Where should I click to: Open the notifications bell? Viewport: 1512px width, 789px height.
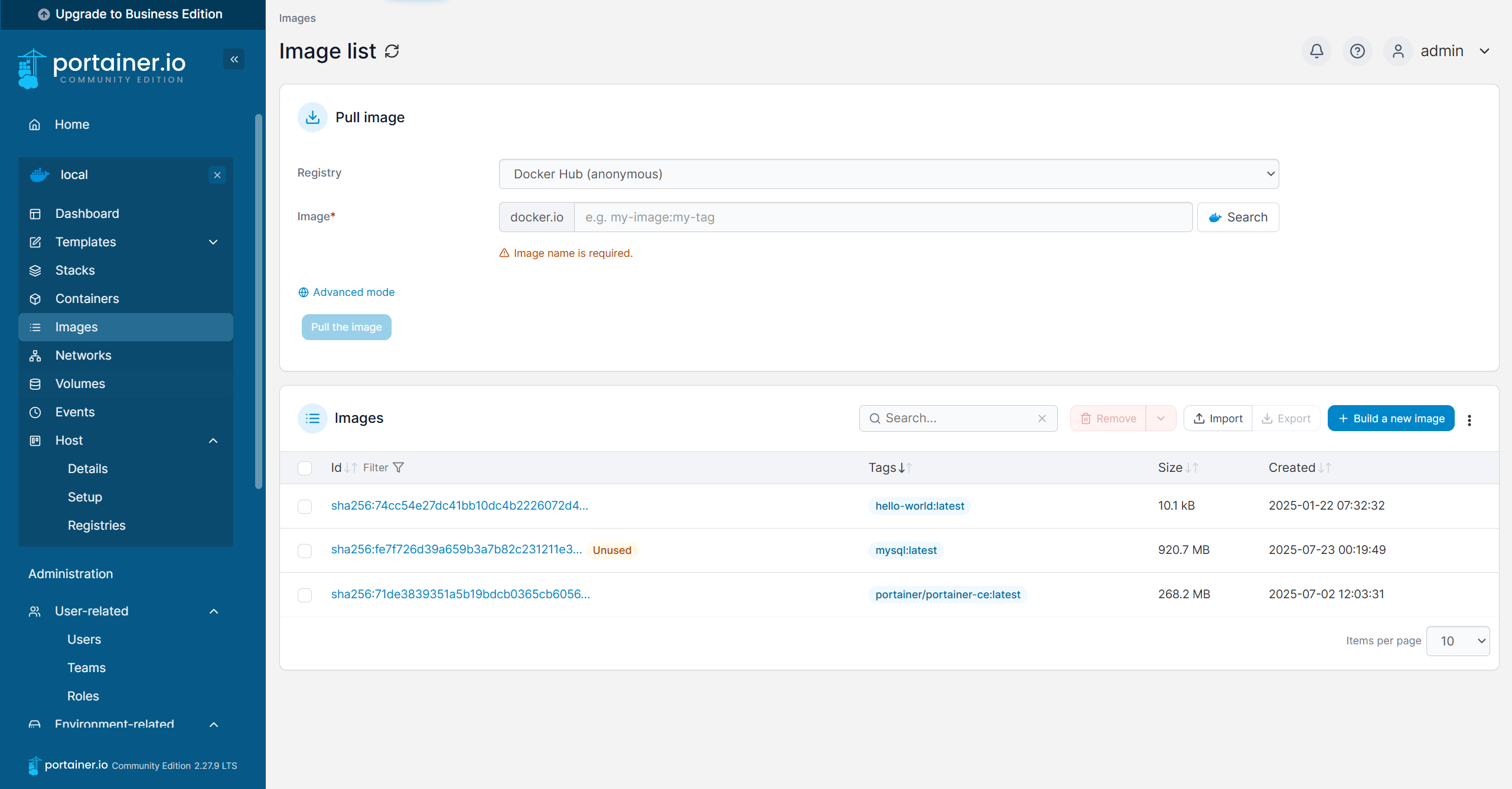[x=1317, y=51]
